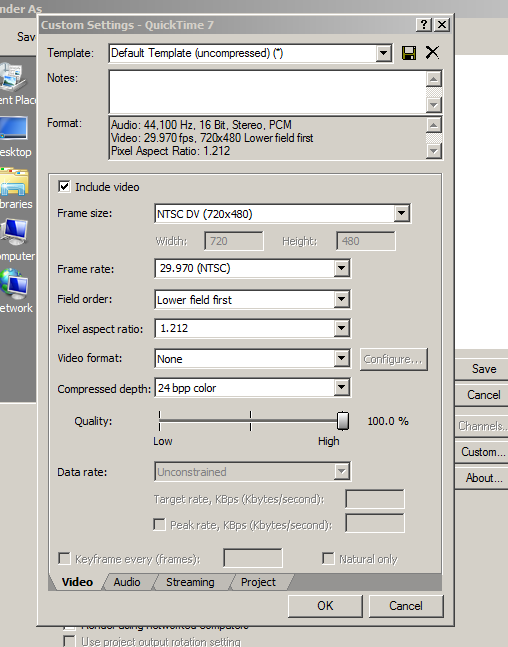Image resolution: width=508 pixels, height=647 pixels.
Task: Click the Format box scroll down arrow
Action: coord(433,151)
